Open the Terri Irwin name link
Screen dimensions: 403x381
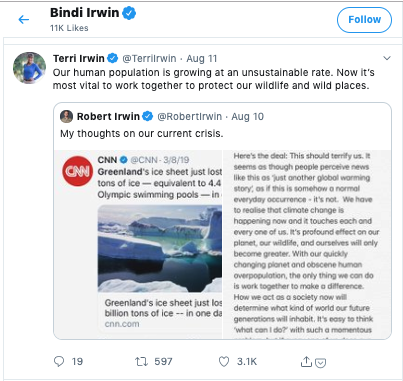[x=79, y=58]
